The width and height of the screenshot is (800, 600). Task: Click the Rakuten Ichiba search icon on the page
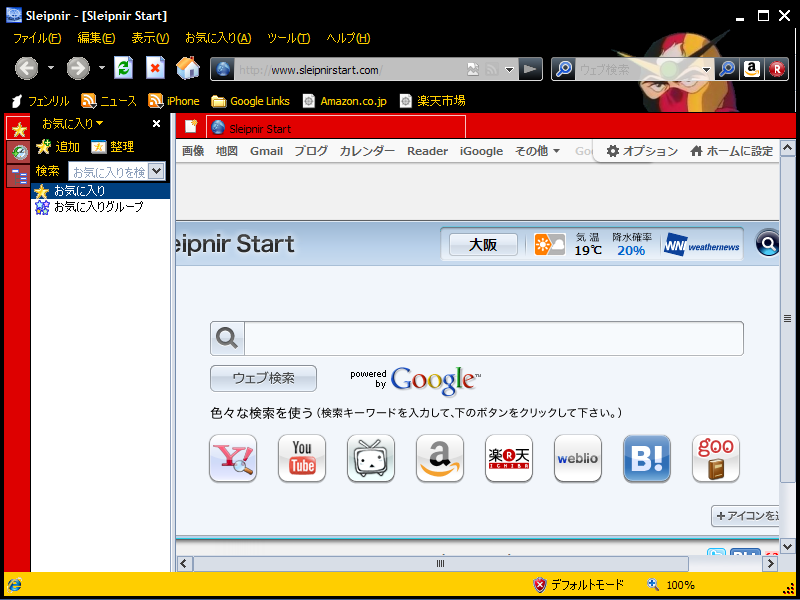pos(509,458)
